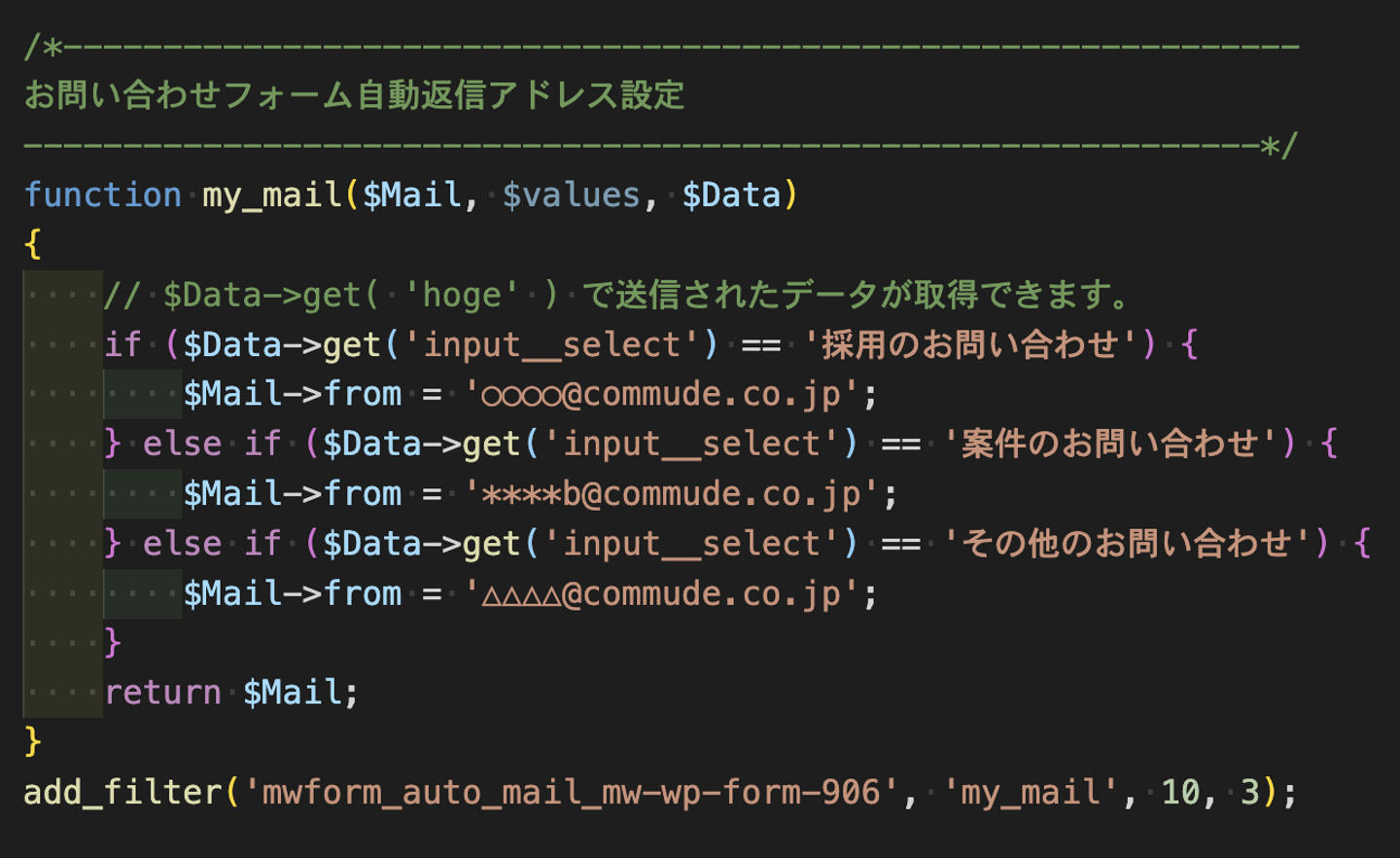Screen dimensions: 1400x858
Task: Click the 'mwform_auto_mail_mw-wp-form-906' hook string
Action: tap(570, 792)
